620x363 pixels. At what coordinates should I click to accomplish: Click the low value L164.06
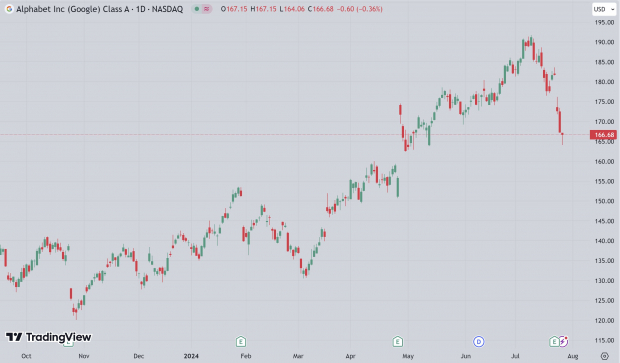click(x=292, y=9)
